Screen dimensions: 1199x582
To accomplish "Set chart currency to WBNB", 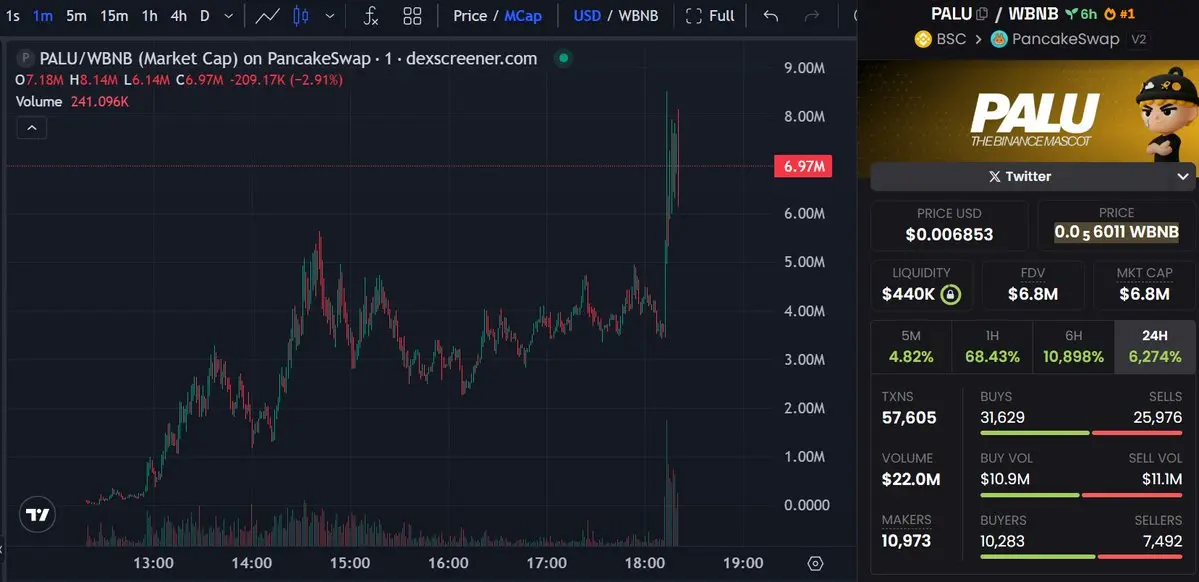I will pos(638,16).
